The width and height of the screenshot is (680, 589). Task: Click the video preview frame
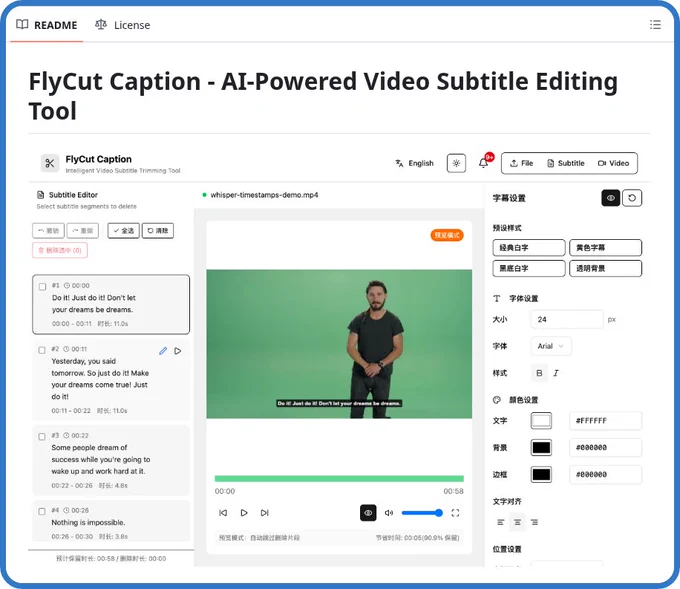(x=339, y=344)
